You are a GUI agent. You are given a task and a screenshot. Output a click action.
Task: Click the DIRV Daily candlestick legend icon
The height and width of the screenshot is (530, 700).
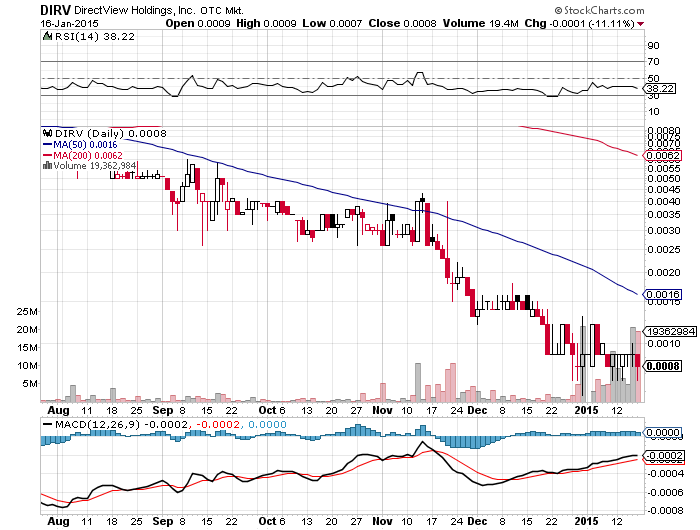[47, 133]
